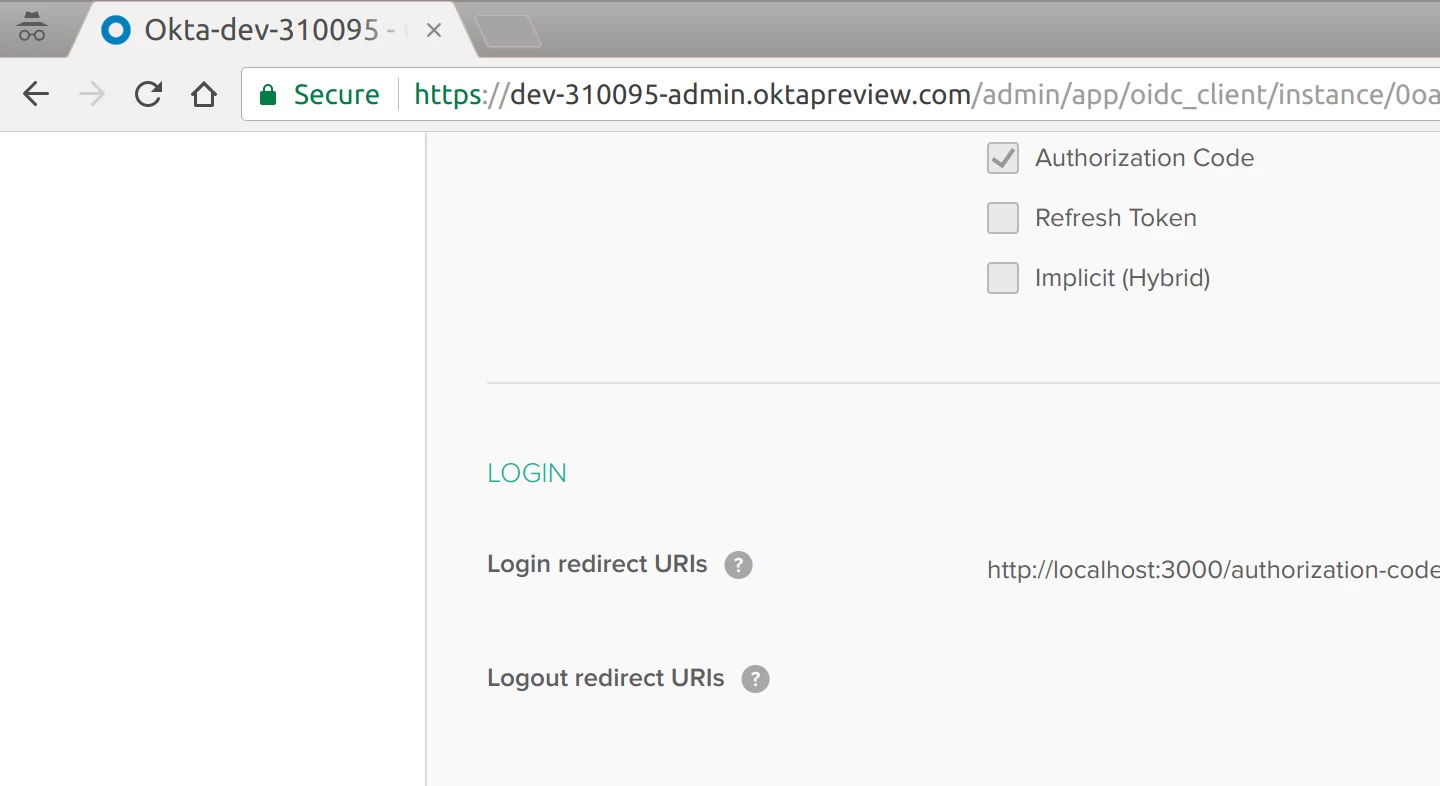Image resolution: width=1440 pixels, height=786 pixels.
Task: Click the Logout redirect URIs label
Action: coord(605,678)
